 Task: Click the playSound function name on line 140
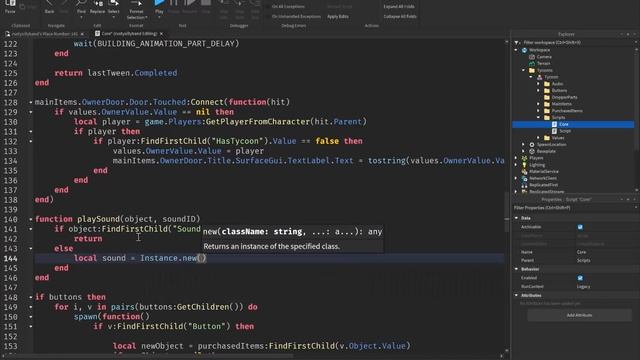(99, 219)
